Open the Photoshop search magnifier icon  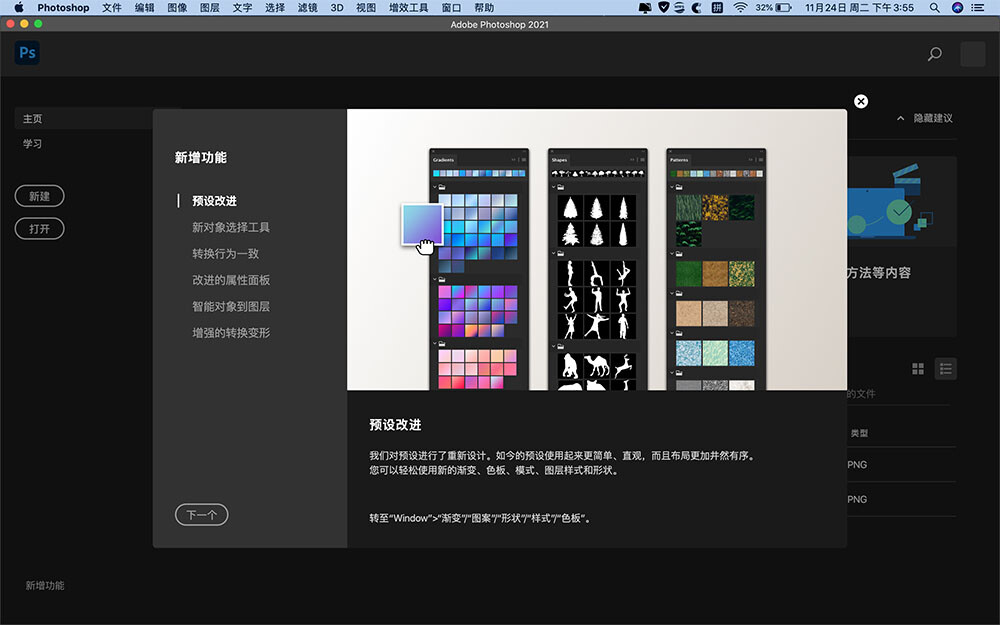pos(934,54)
